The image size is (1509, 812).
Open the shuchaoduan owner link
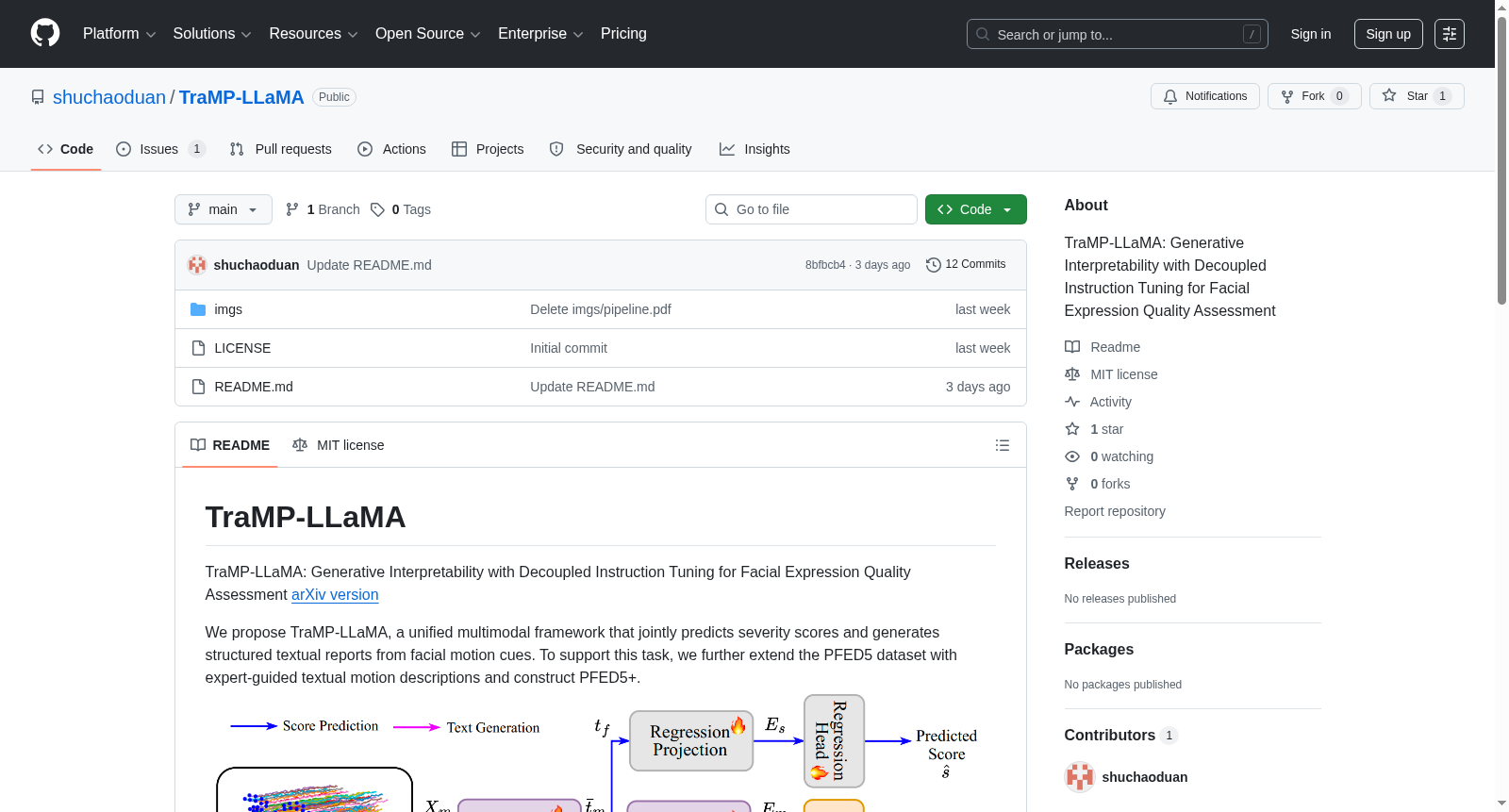click(x=109, y=97)
